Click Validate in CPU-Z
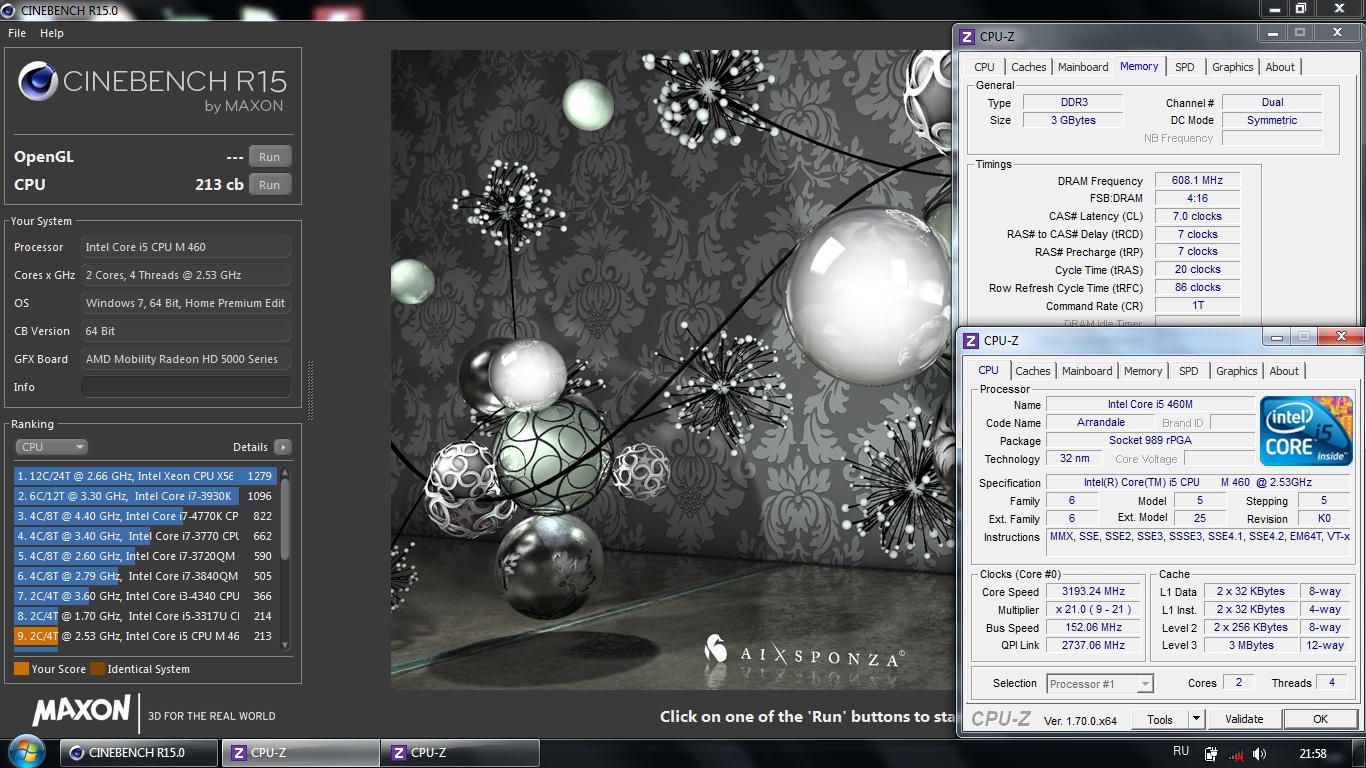The height and width of the screenshot is (768, 1366). (x=1244, y=719)
